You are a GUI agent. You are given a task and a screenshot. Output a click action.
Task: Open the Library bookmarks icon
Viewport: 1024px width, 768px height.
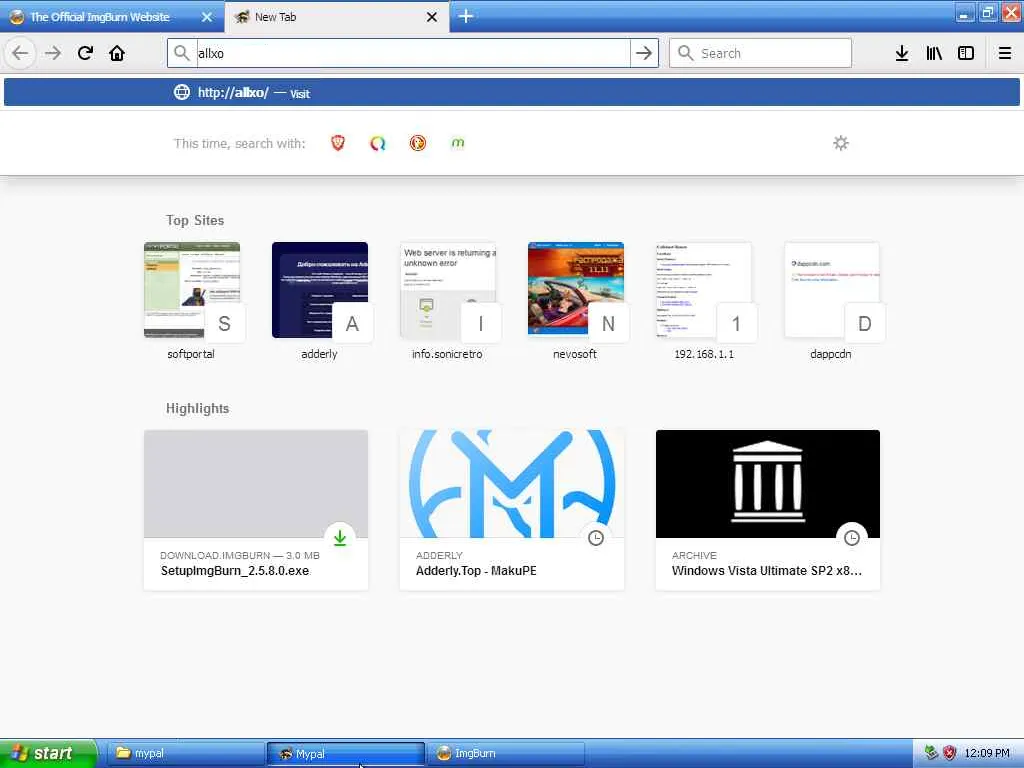coord(934,53)
